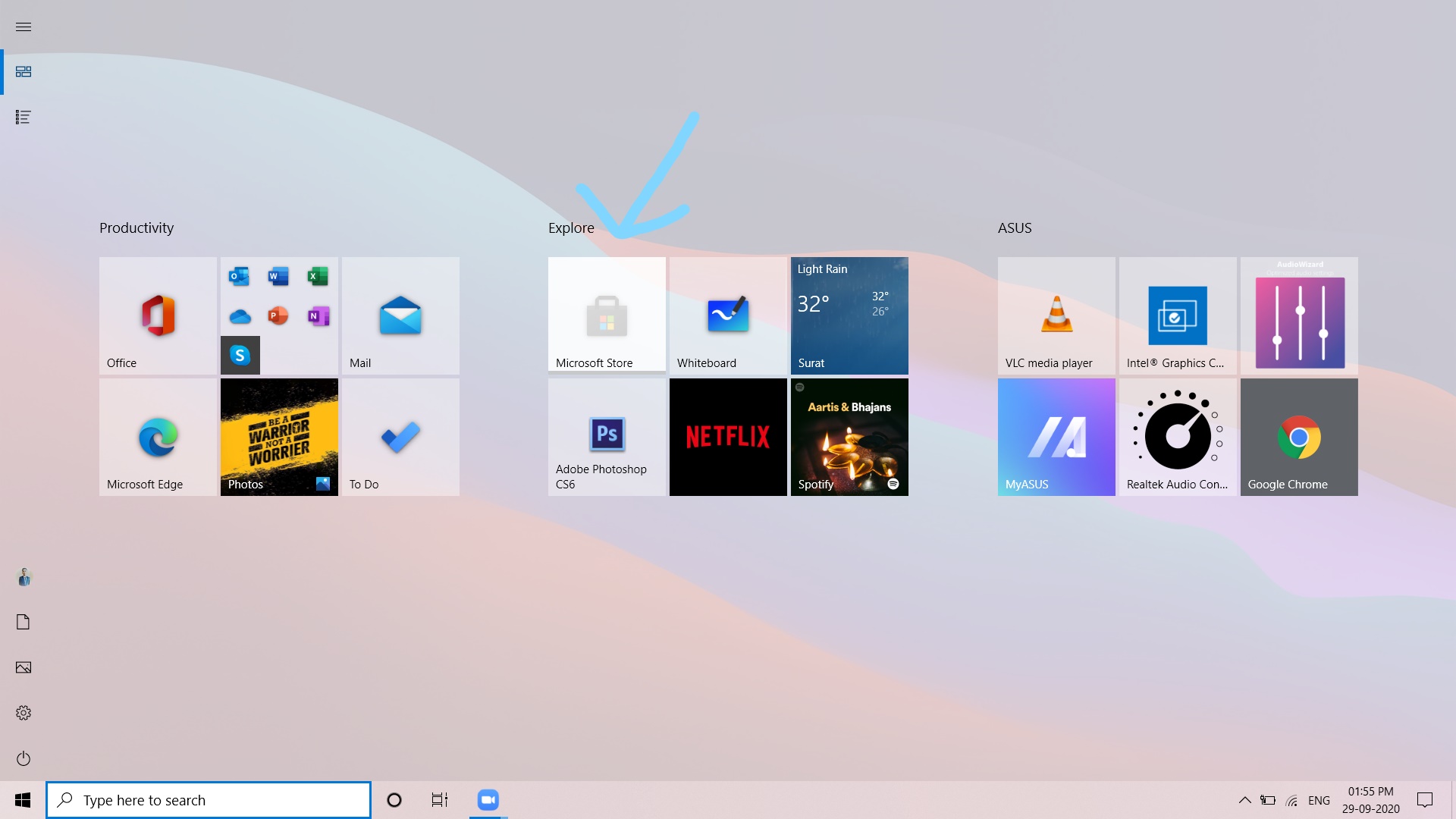
Task: Open Task View on the taskbar
Action: point(440,800)
